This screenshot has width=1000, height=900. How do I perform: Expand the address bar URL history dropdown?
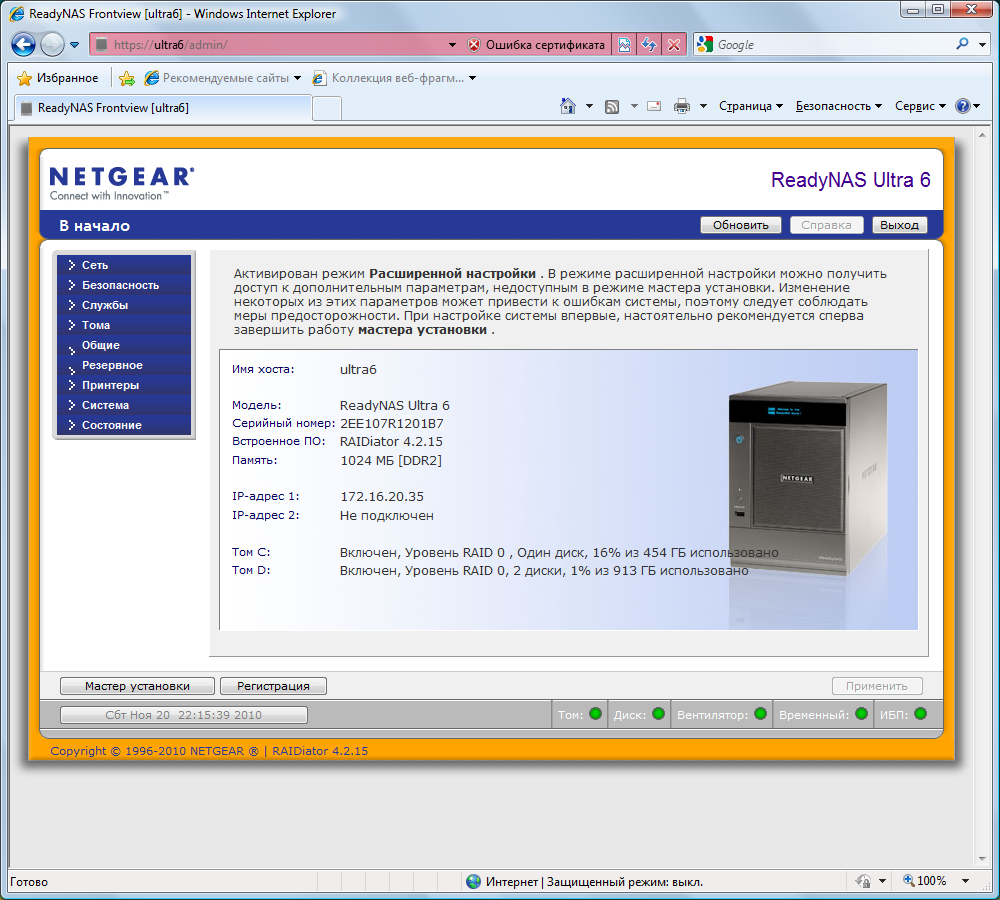click(x=452, y=45)
